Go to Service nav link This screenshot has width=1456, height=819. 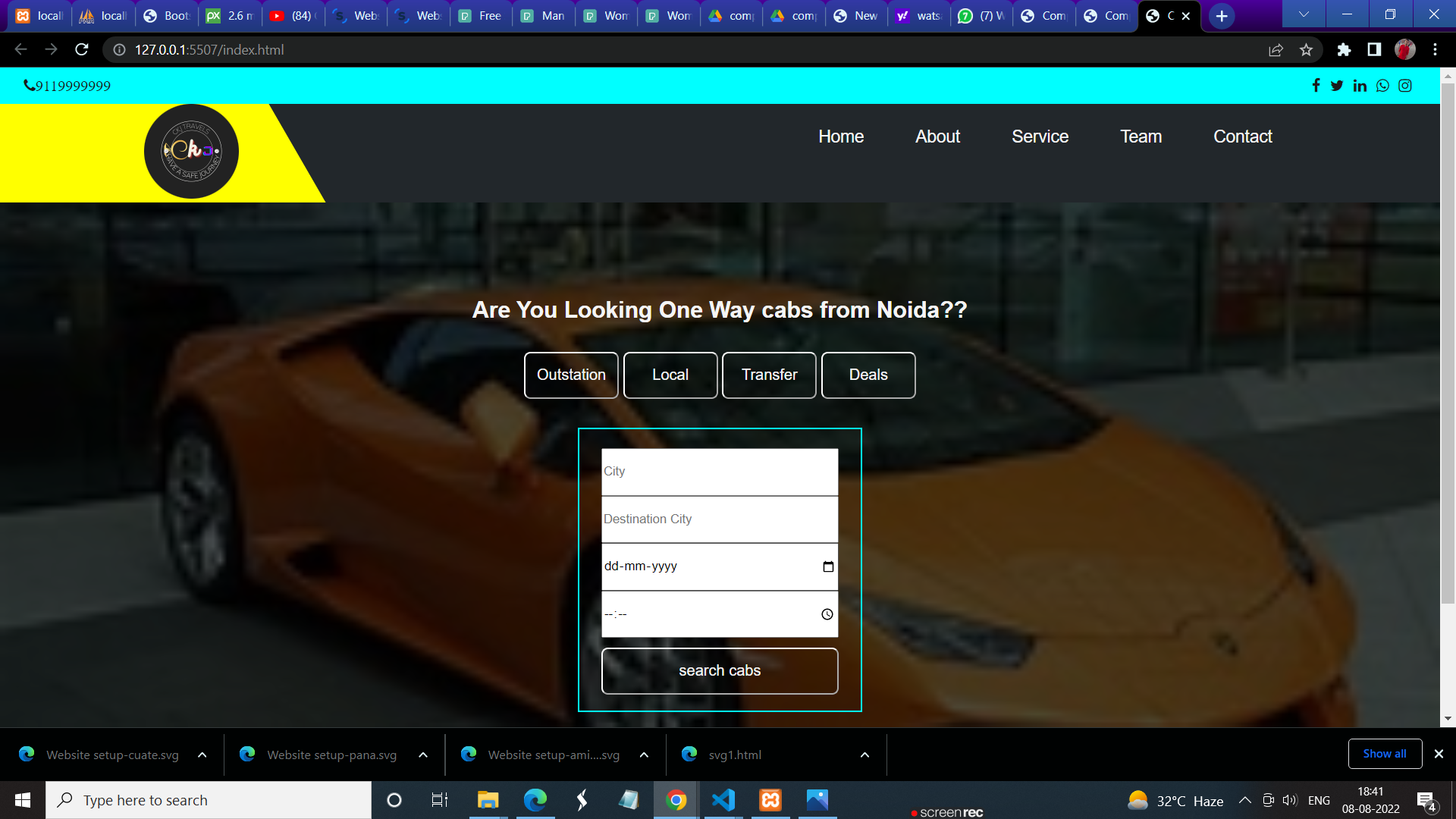click(1040, 136)
